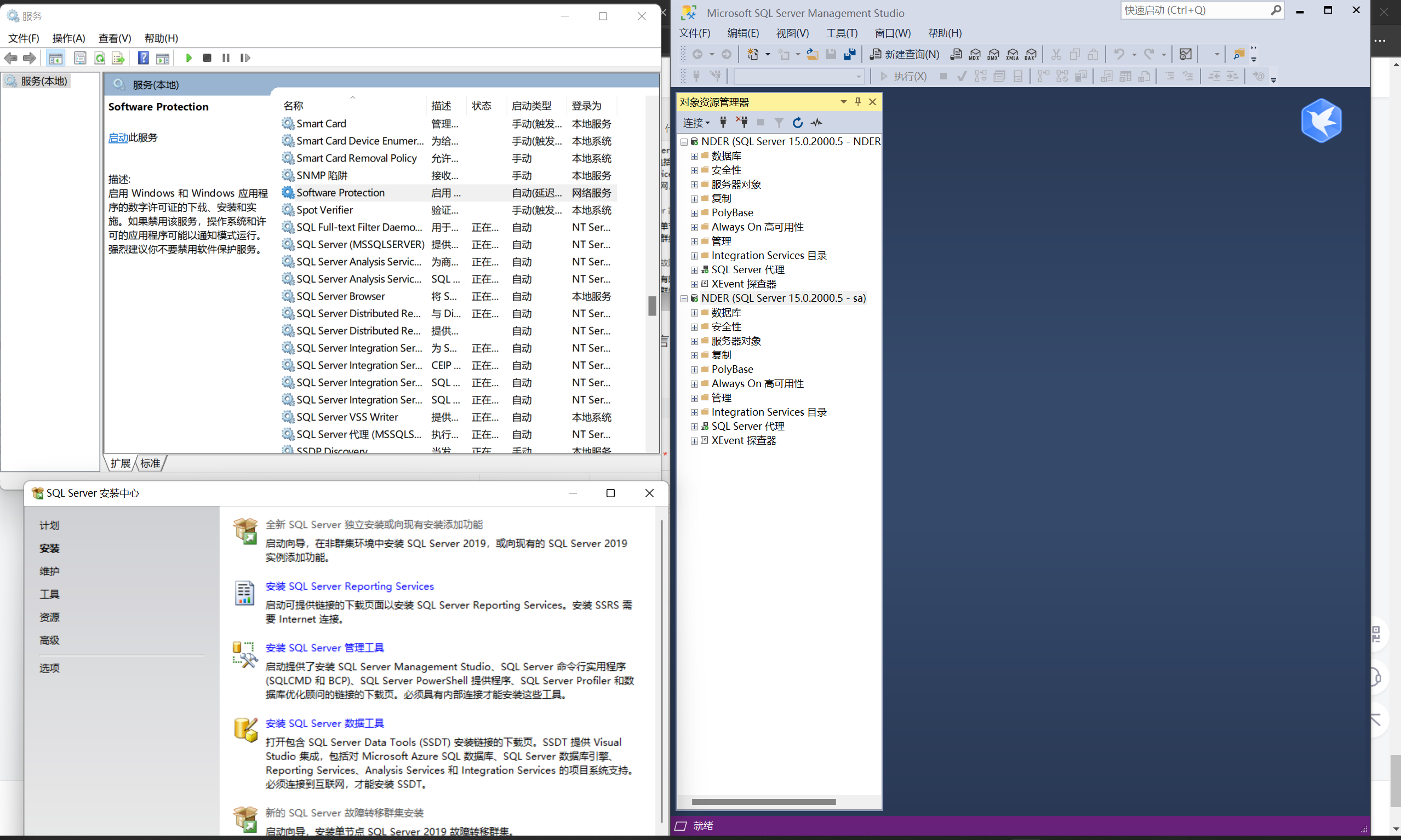Click Install SQL Server Data Tools link
The image size is (1401, 840).
324,723
